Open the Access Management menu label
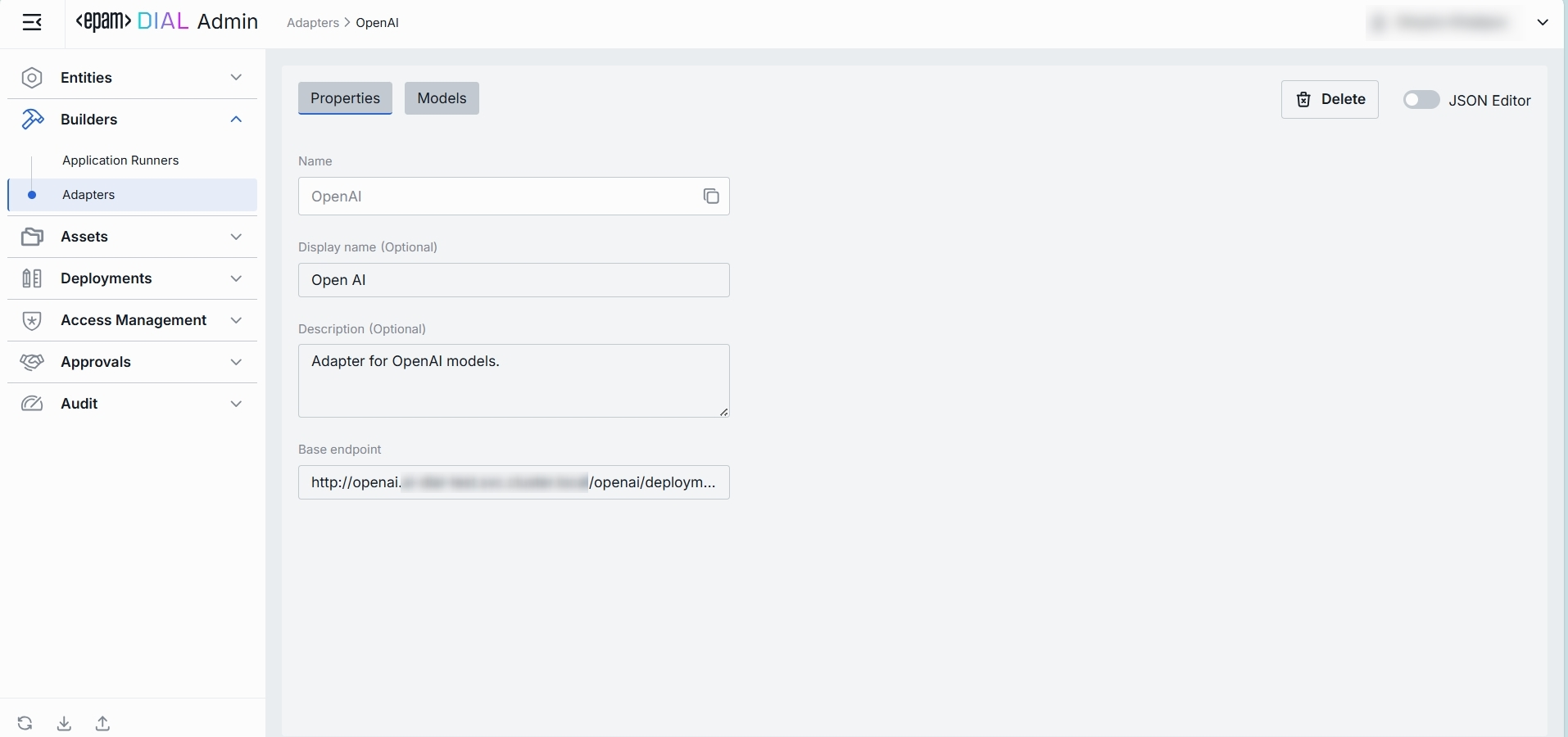 click(x=134, y=320)
